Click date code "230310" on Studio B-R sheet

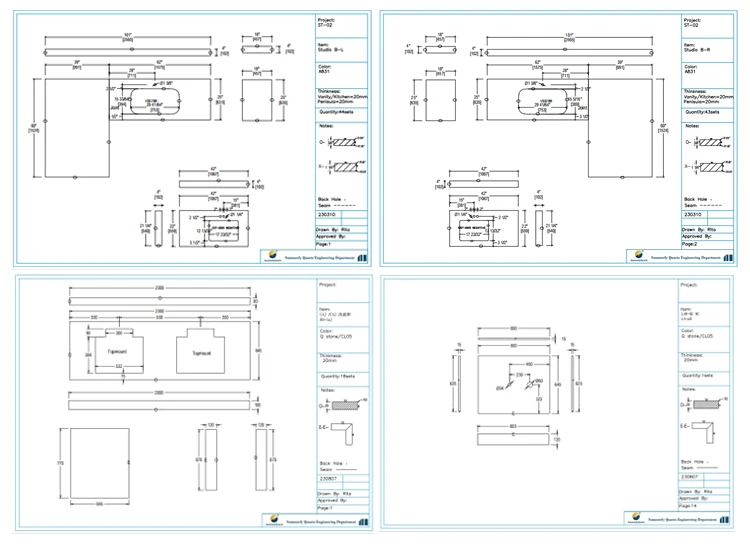pos(693,214)
